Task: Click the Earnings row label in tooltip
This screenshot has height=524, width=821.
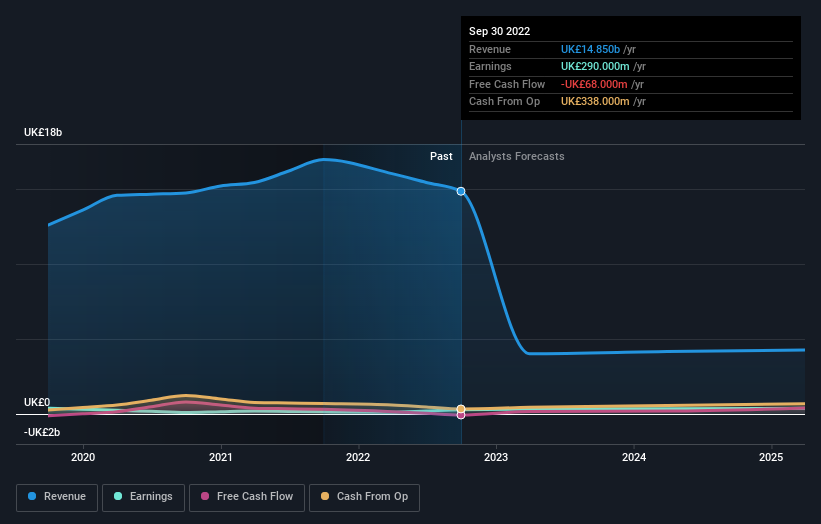Action: tap(490, 66)
